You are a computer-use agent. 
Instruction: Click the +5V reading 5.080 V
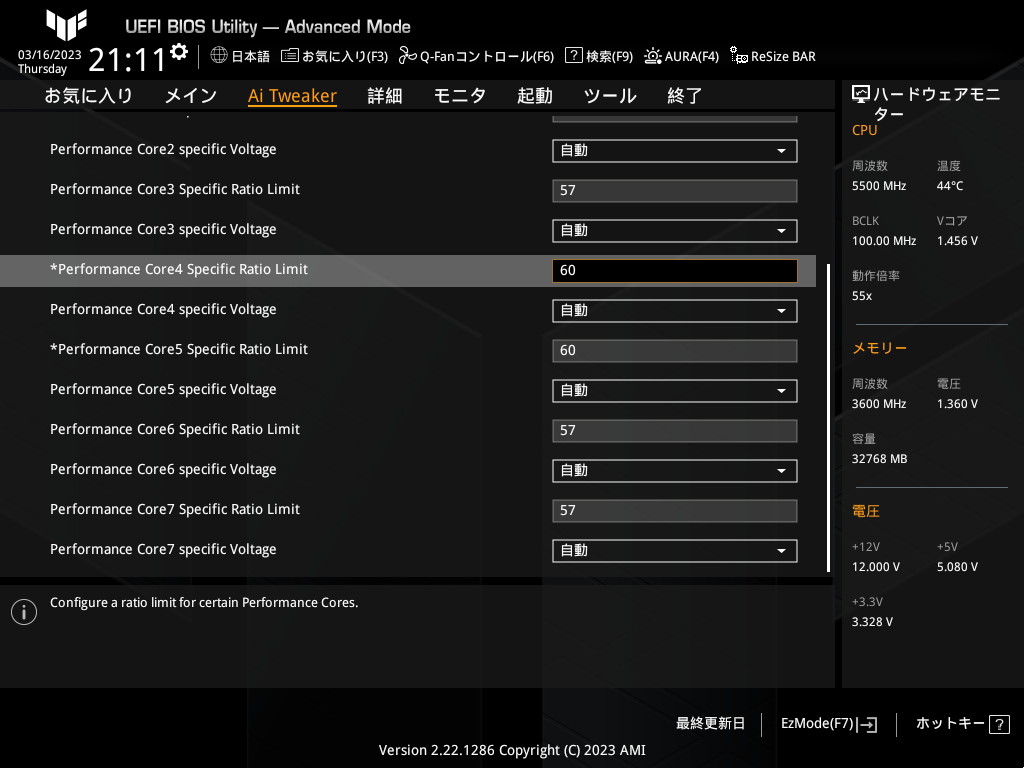[957, 567]
